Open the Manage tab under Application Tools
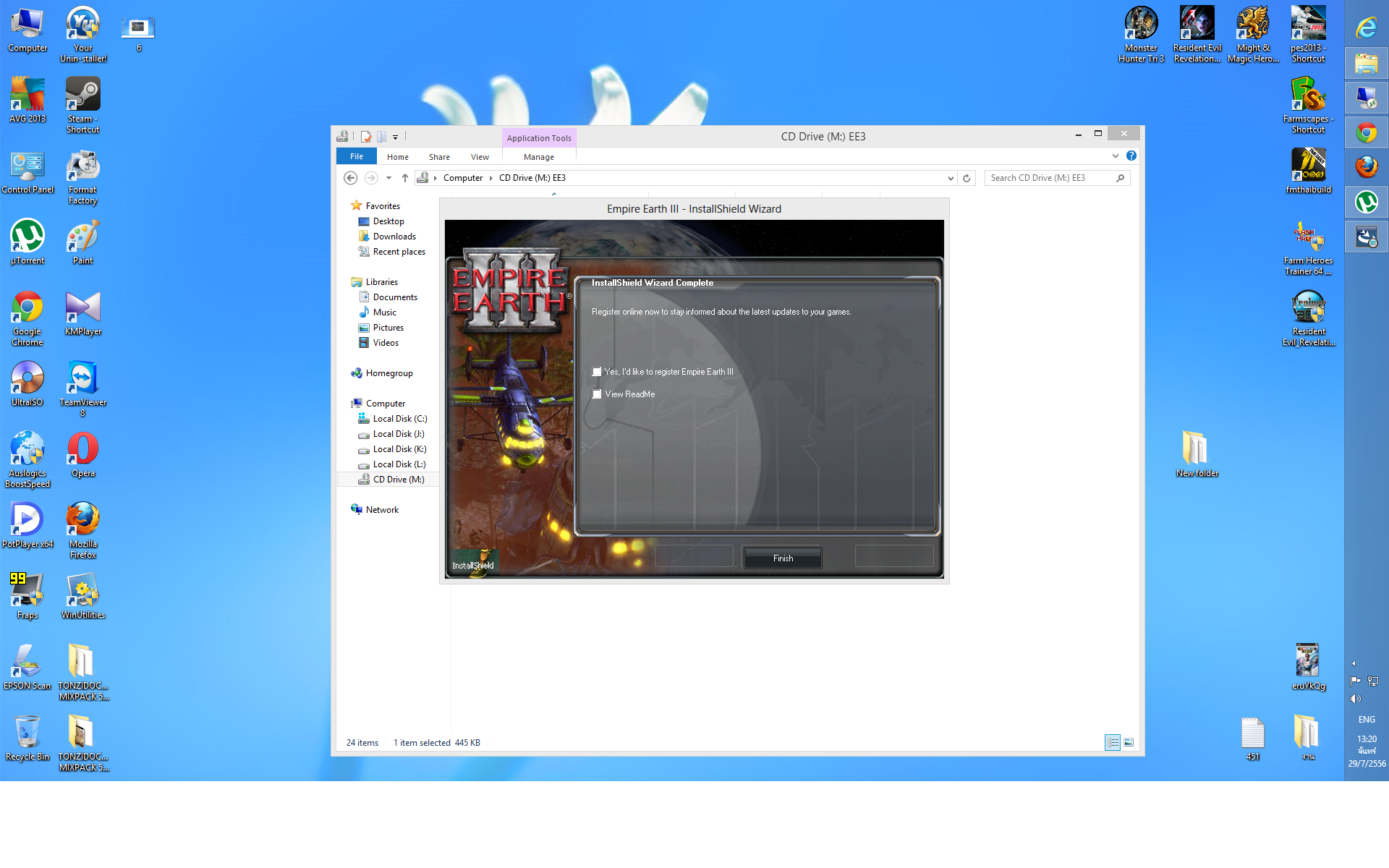The height and width of the screenshot is (868, 1389). click(538, 157)
